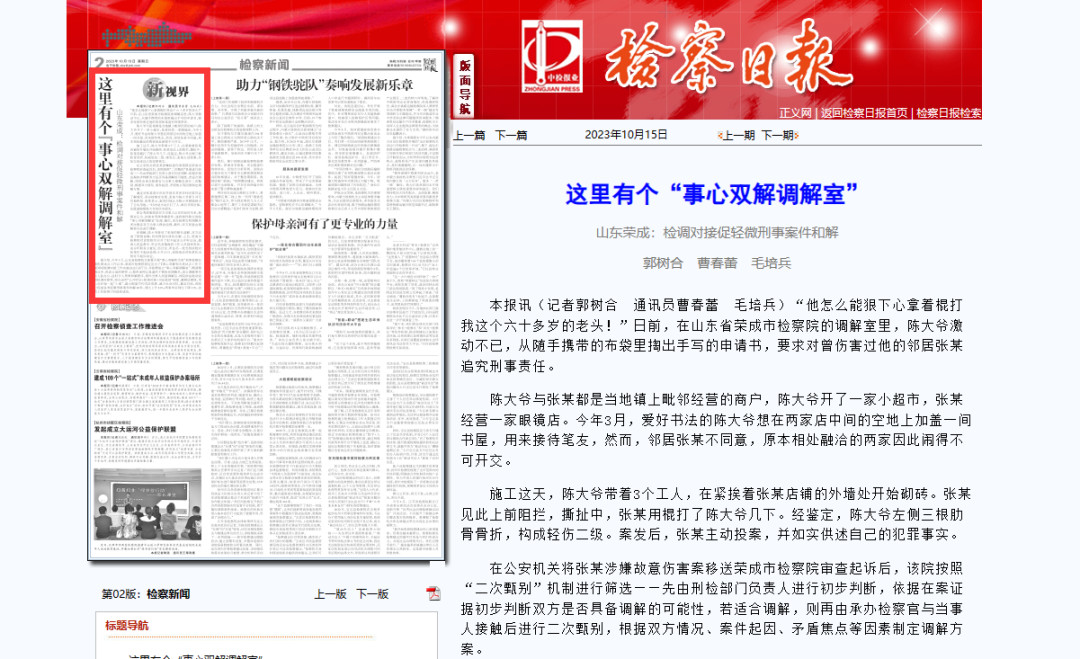Go to 返回检察日报首页 link
The width and height of the screenshot is (1080, 659).
coord(864,113)
